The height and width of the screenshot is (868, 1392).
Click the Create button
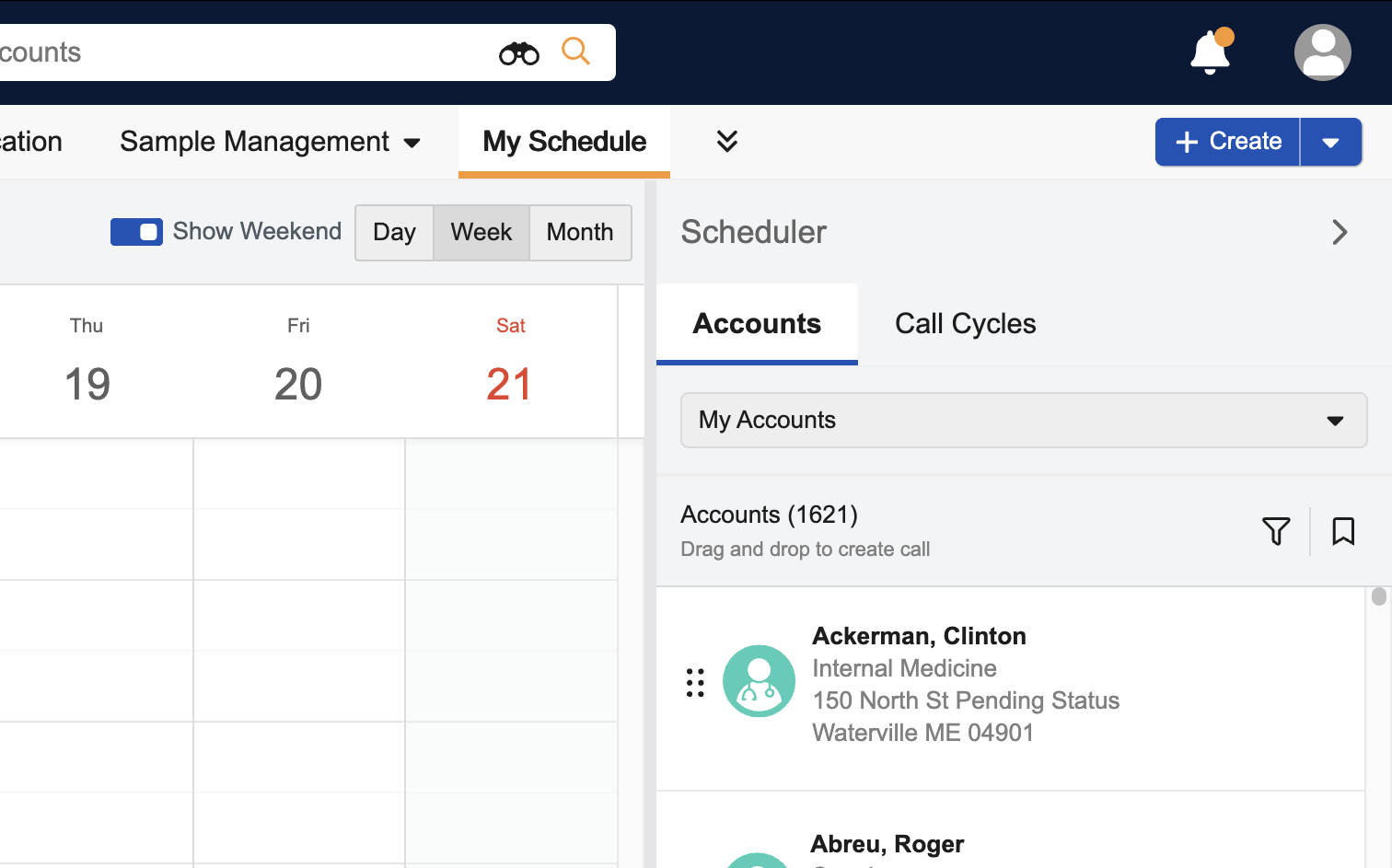tap(1227, 142)
